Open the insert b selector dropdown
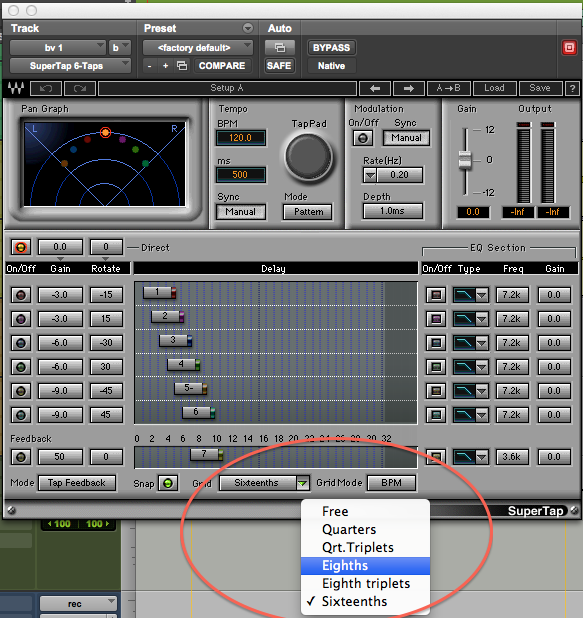Viewport: 583px width, 618px height. point(119,48)
